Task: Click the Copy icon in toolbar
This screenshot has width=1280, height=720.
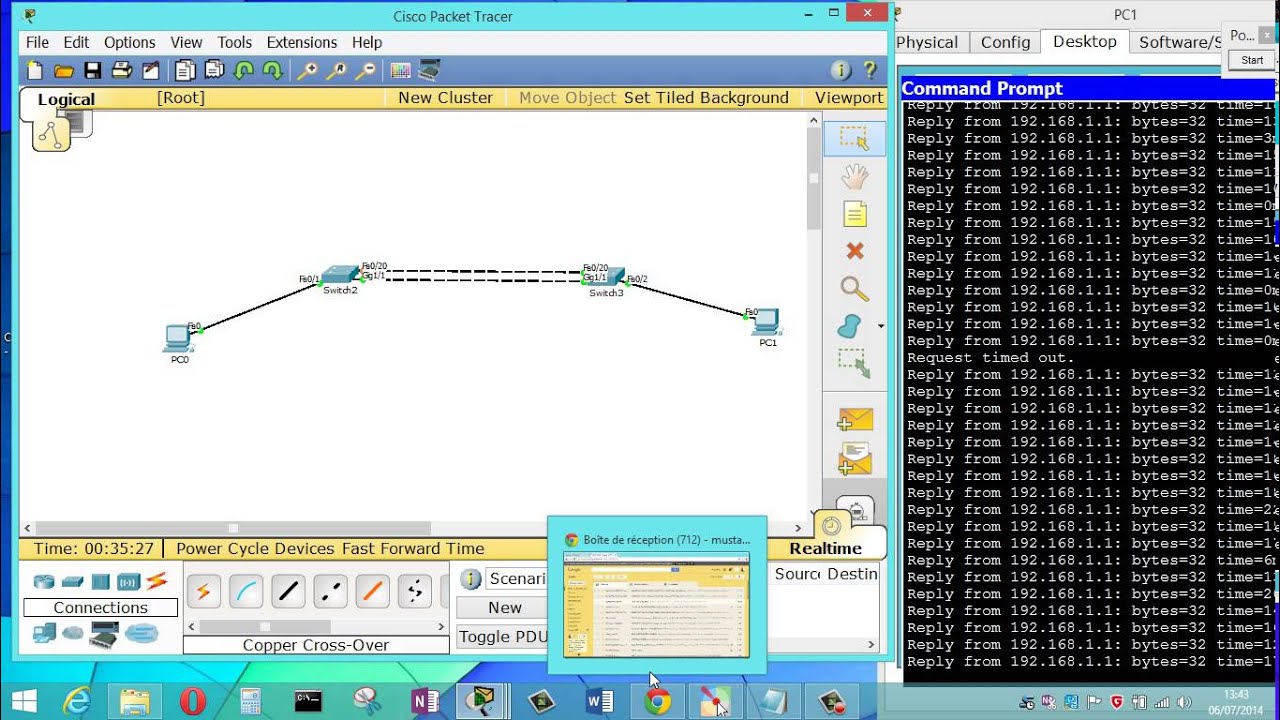Action: [x=185, y=70]
